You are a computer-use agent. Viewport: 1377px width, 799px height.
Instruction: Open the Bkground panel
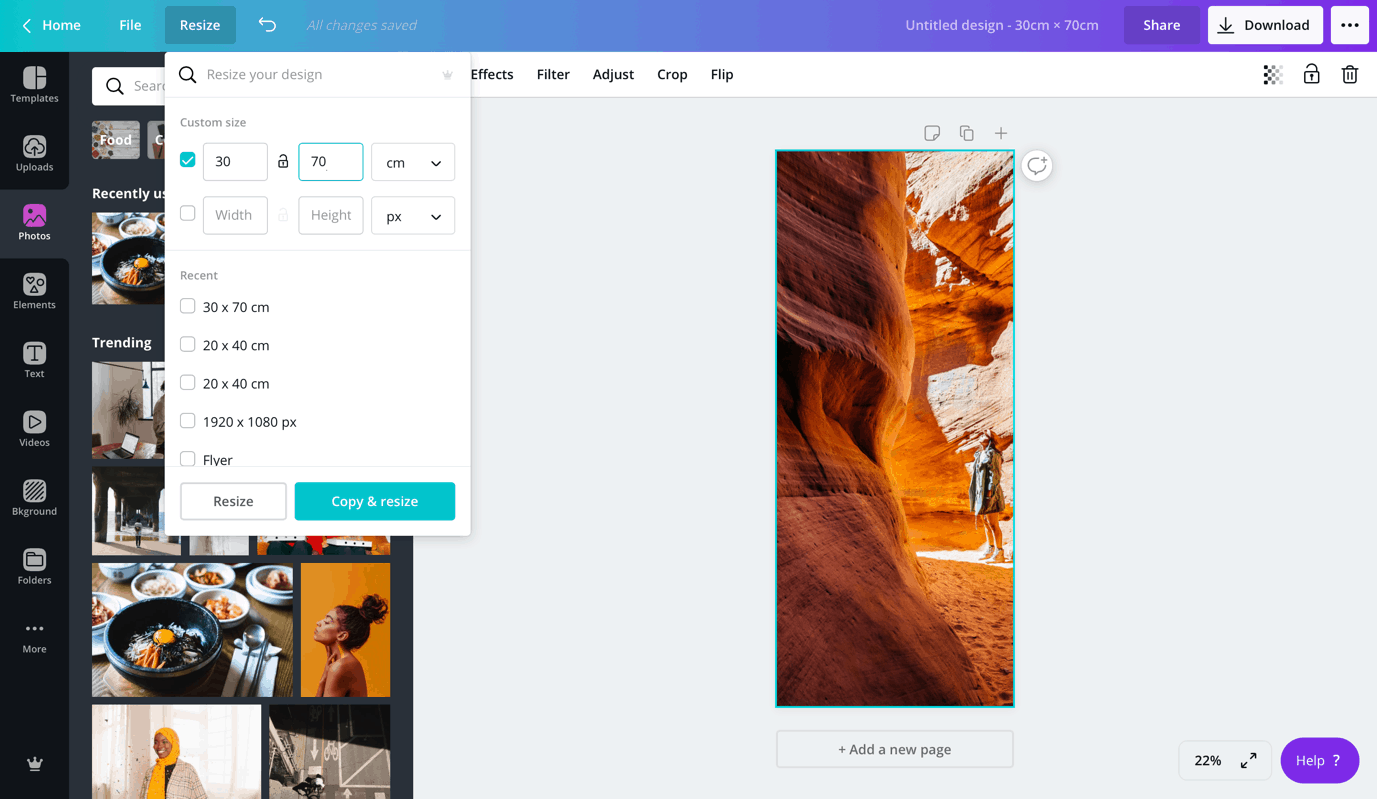34,496
